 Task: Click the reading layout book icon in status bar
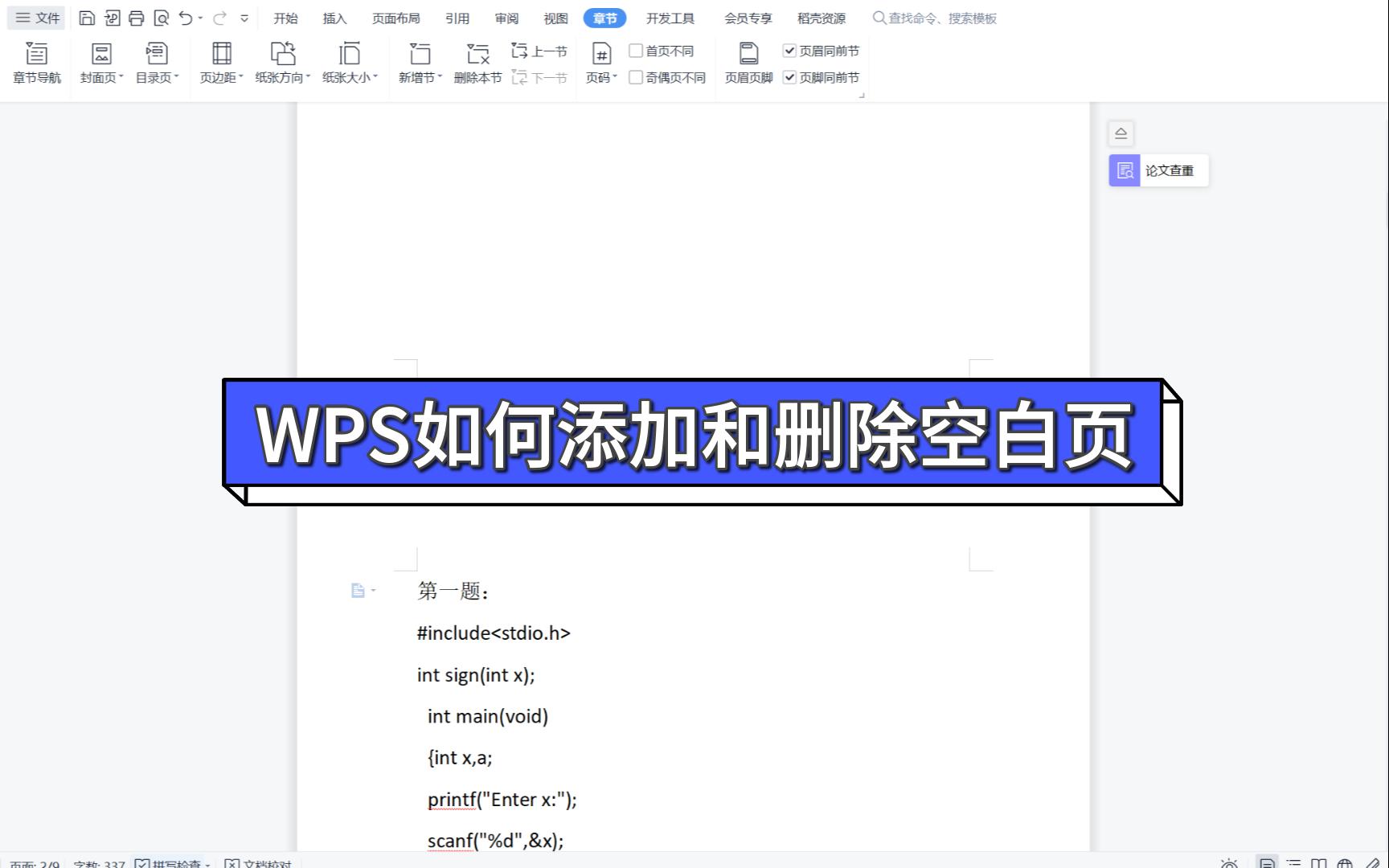pos(1319,863)
